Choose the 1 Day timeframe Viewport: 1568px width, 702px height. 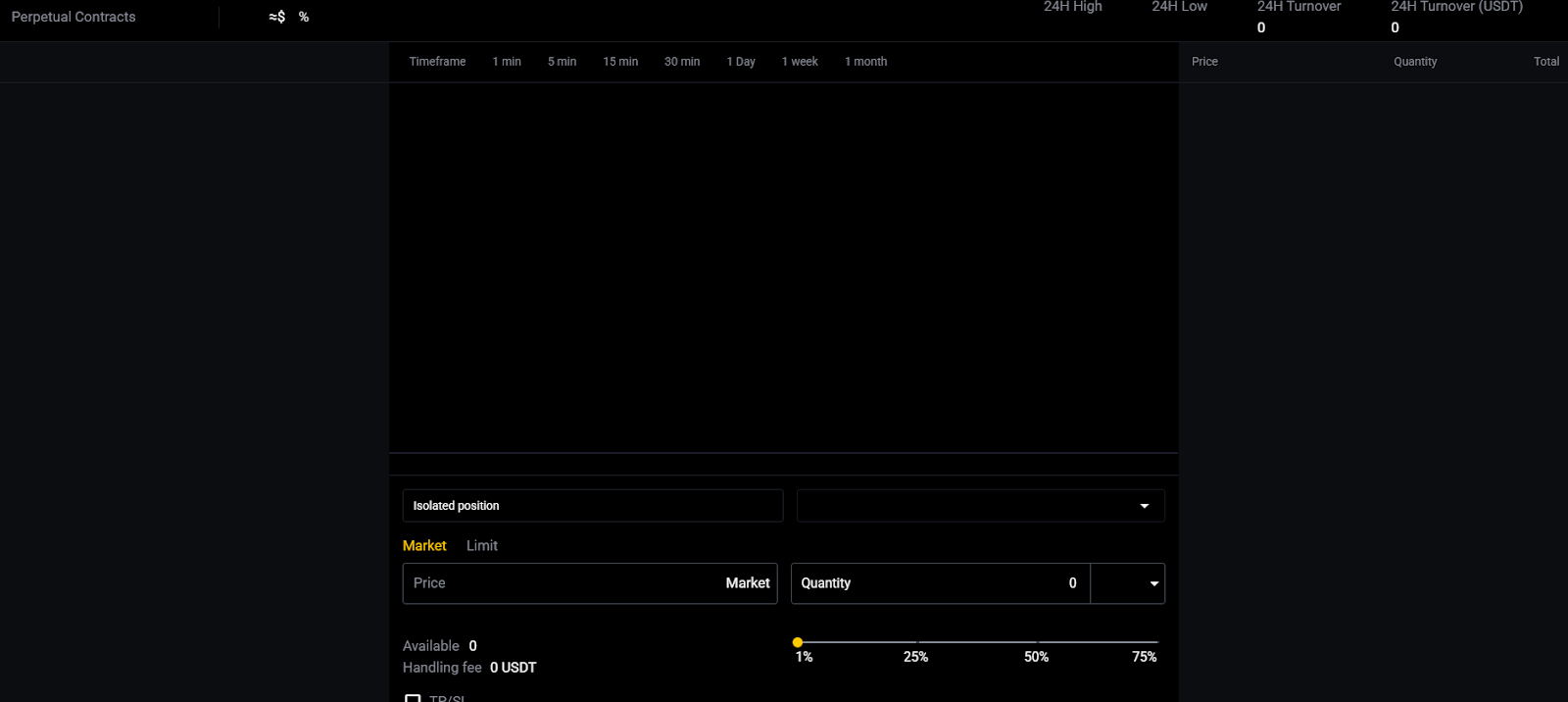coord(741,62)
